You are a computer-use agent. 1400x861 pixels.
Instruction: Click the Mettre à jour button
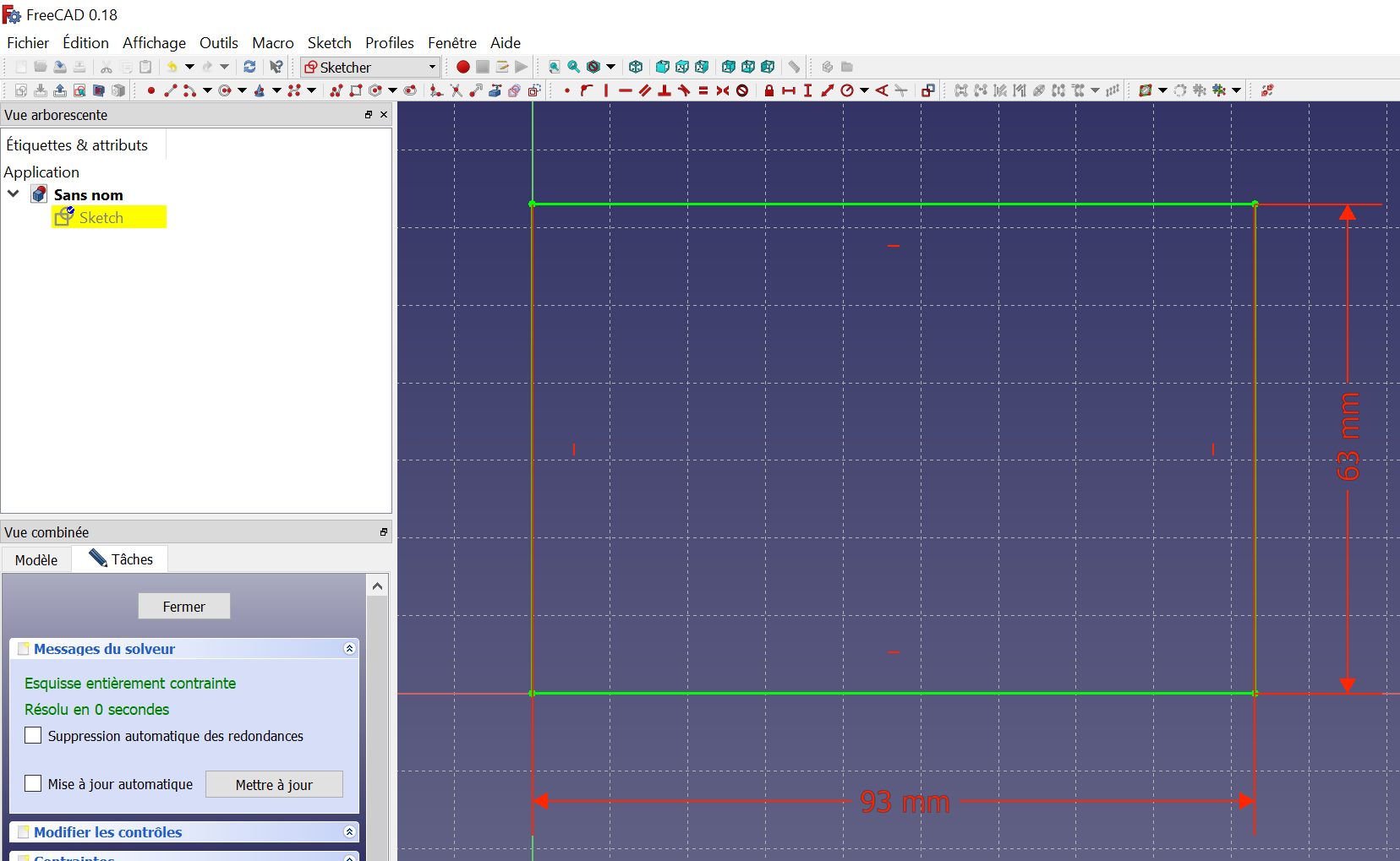click(x=274, y=784)
